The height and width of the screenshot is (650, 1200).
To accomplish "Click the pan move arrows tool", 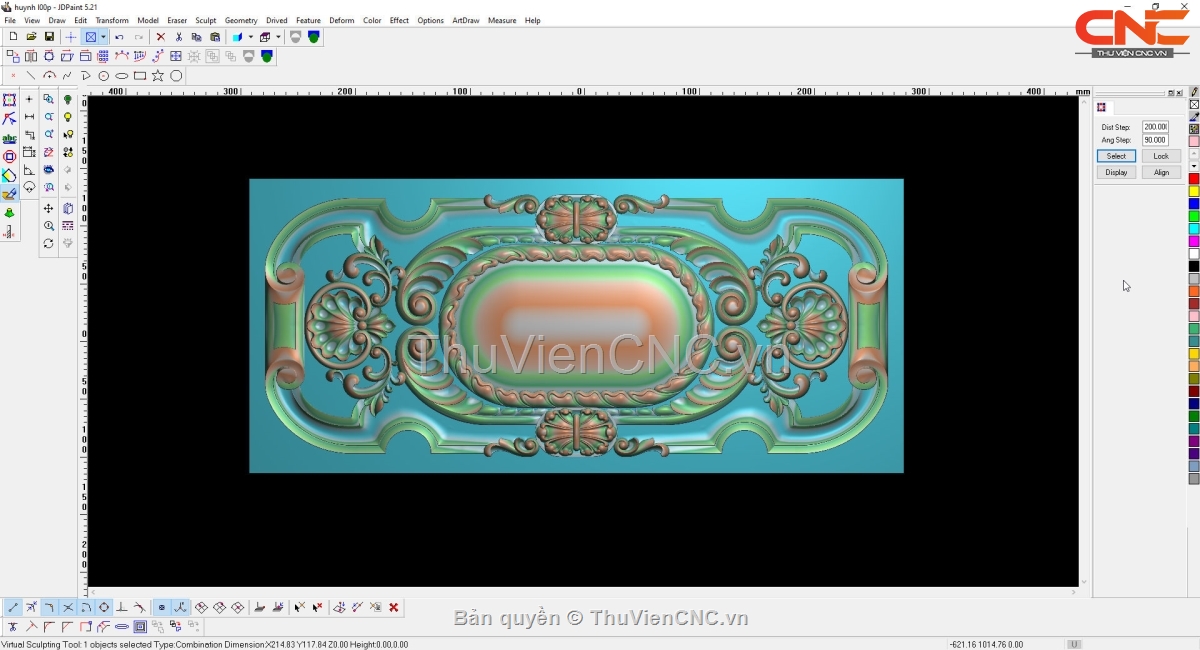I will pyautogui.click(x=48, y=209).
